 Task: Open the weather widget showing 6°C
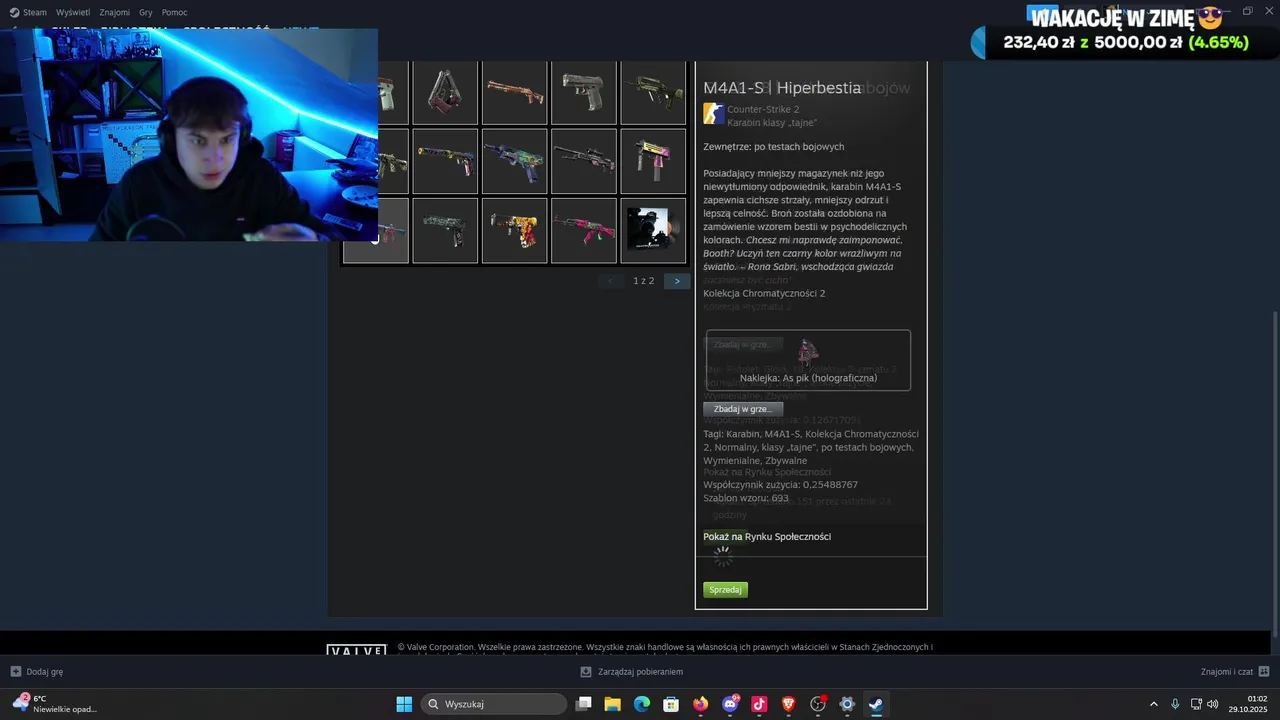(55, 704)
